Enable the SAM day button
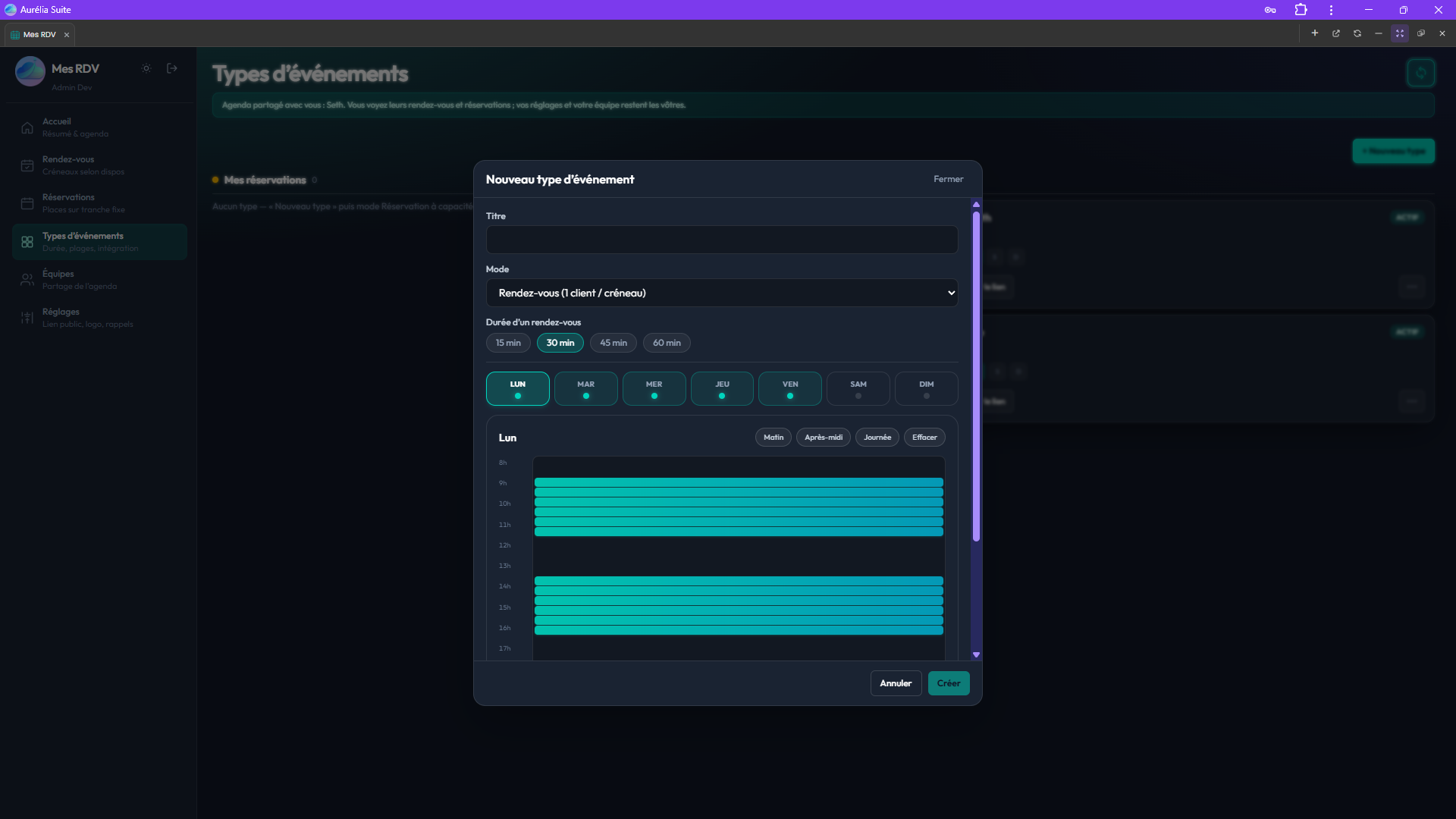This screenshot has width=1456, height=819. click(858, 389)
